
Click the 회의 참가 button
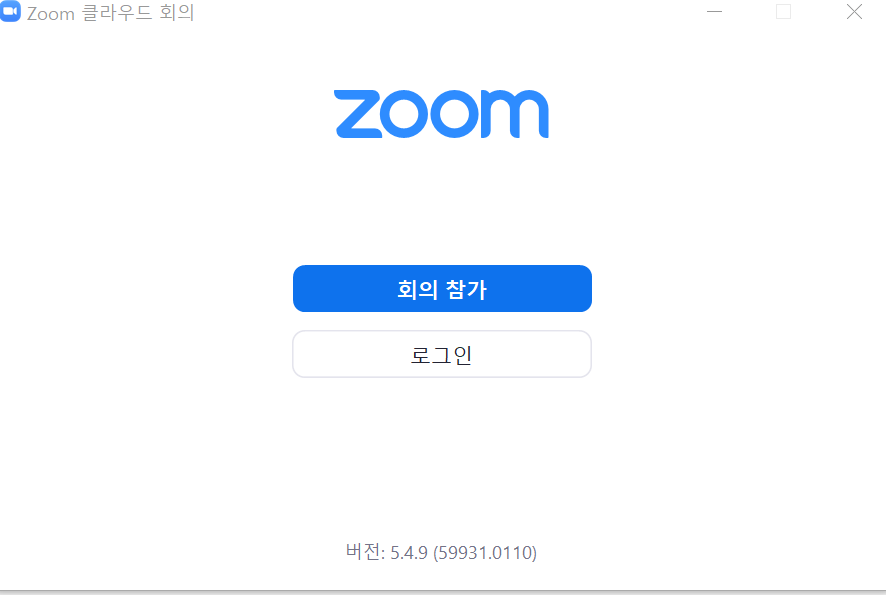(x=442, y=289)
